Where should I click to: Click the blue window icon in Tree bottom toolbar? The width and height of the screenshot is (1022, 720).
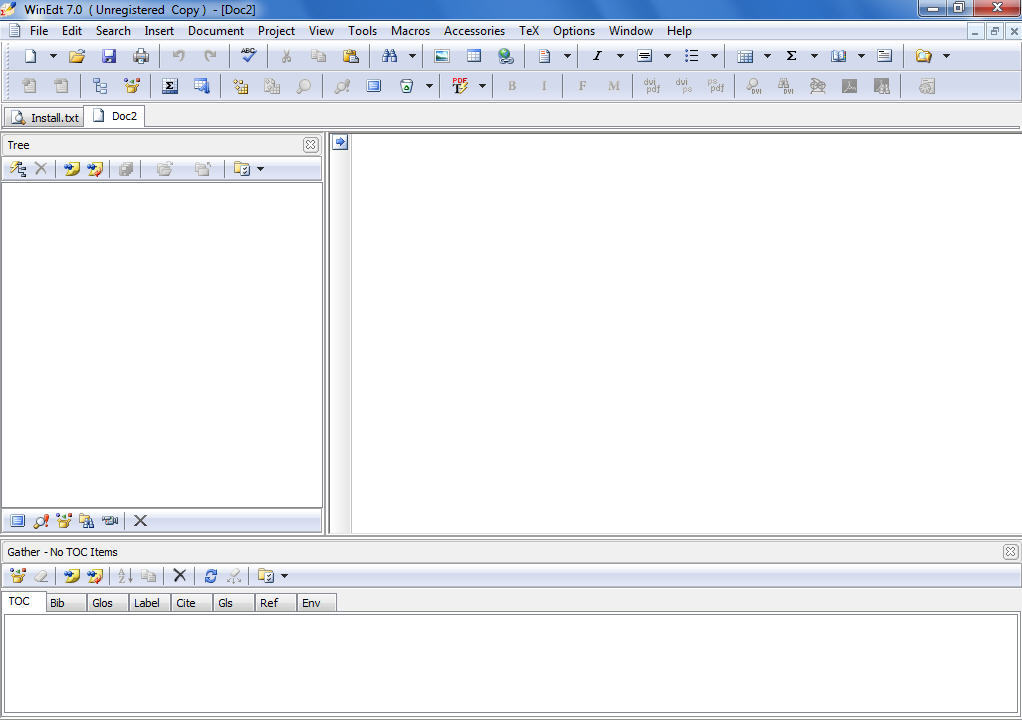pyautogui.click(x=18, y=521)
